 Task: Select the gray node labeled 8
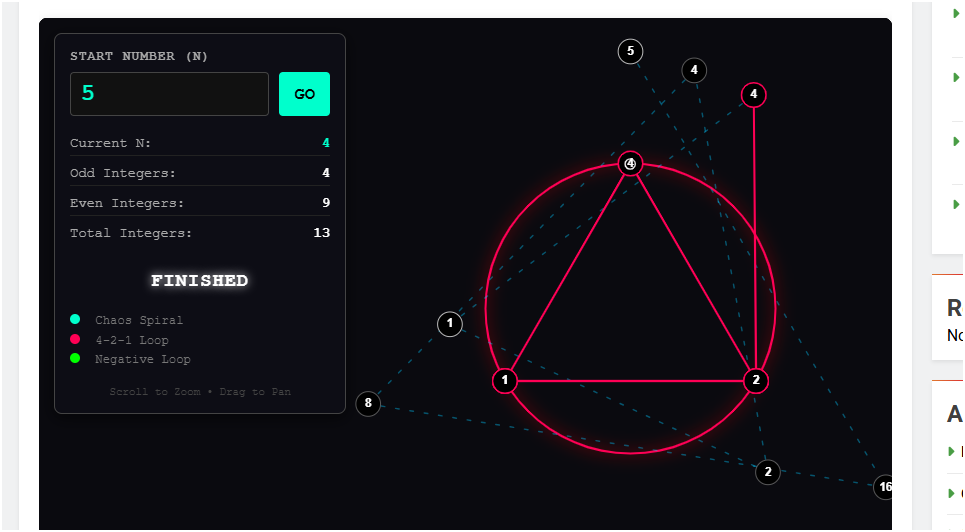point(368,404)
